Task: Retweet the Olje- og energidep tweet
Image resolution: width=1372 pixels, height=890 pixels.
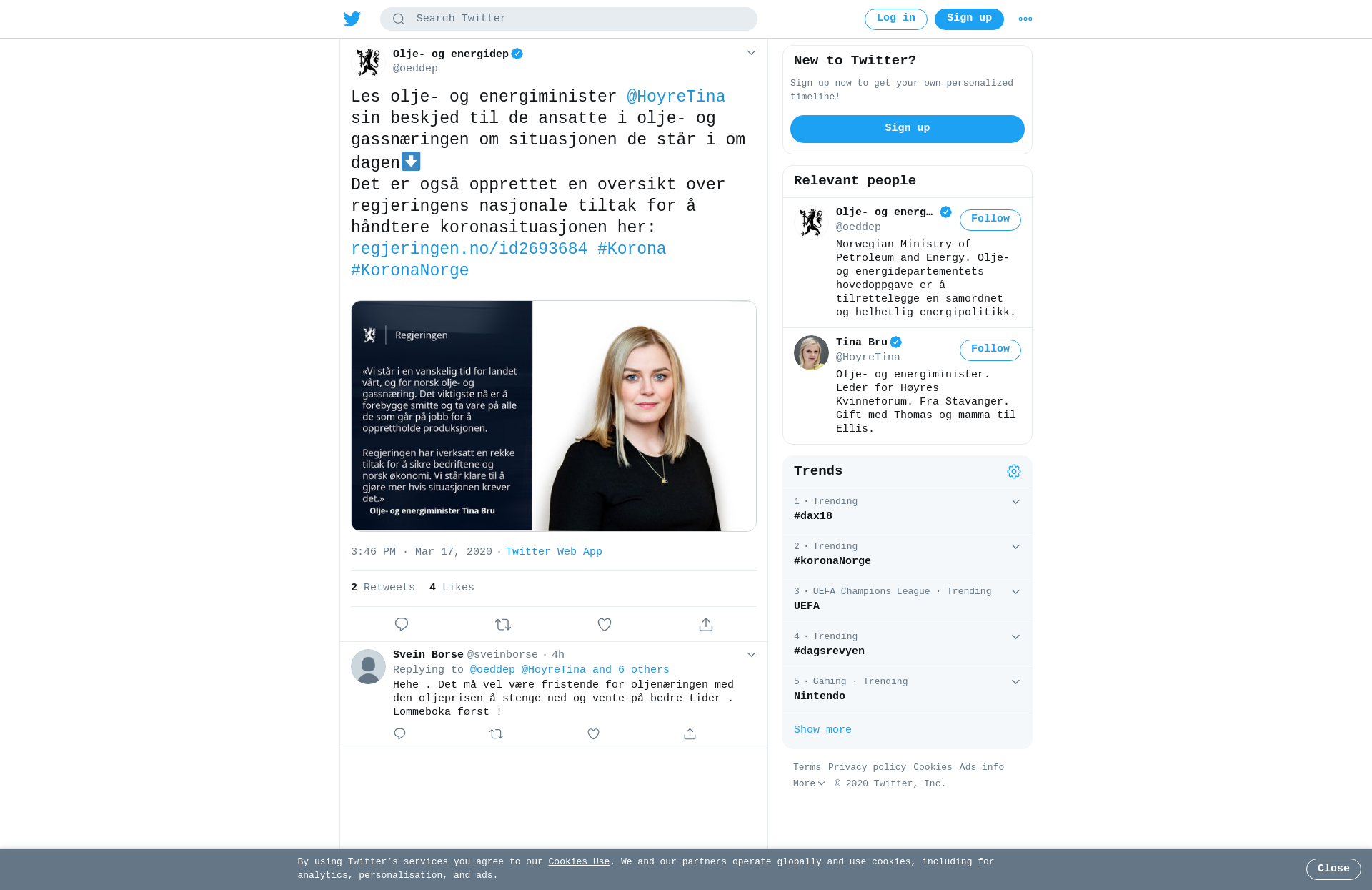Action: (503, 625)
